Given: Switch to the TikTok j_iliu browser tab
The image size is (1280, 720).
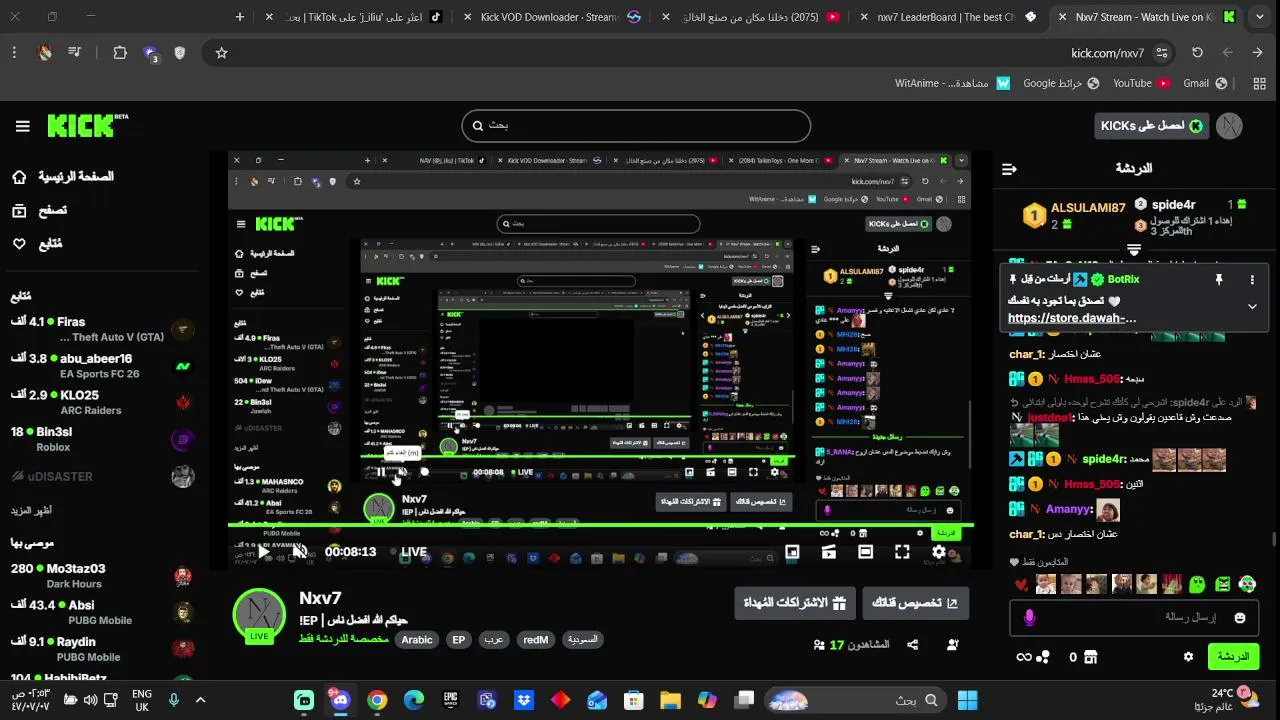Looking at the screenshot, I should (x=355, y=17).
